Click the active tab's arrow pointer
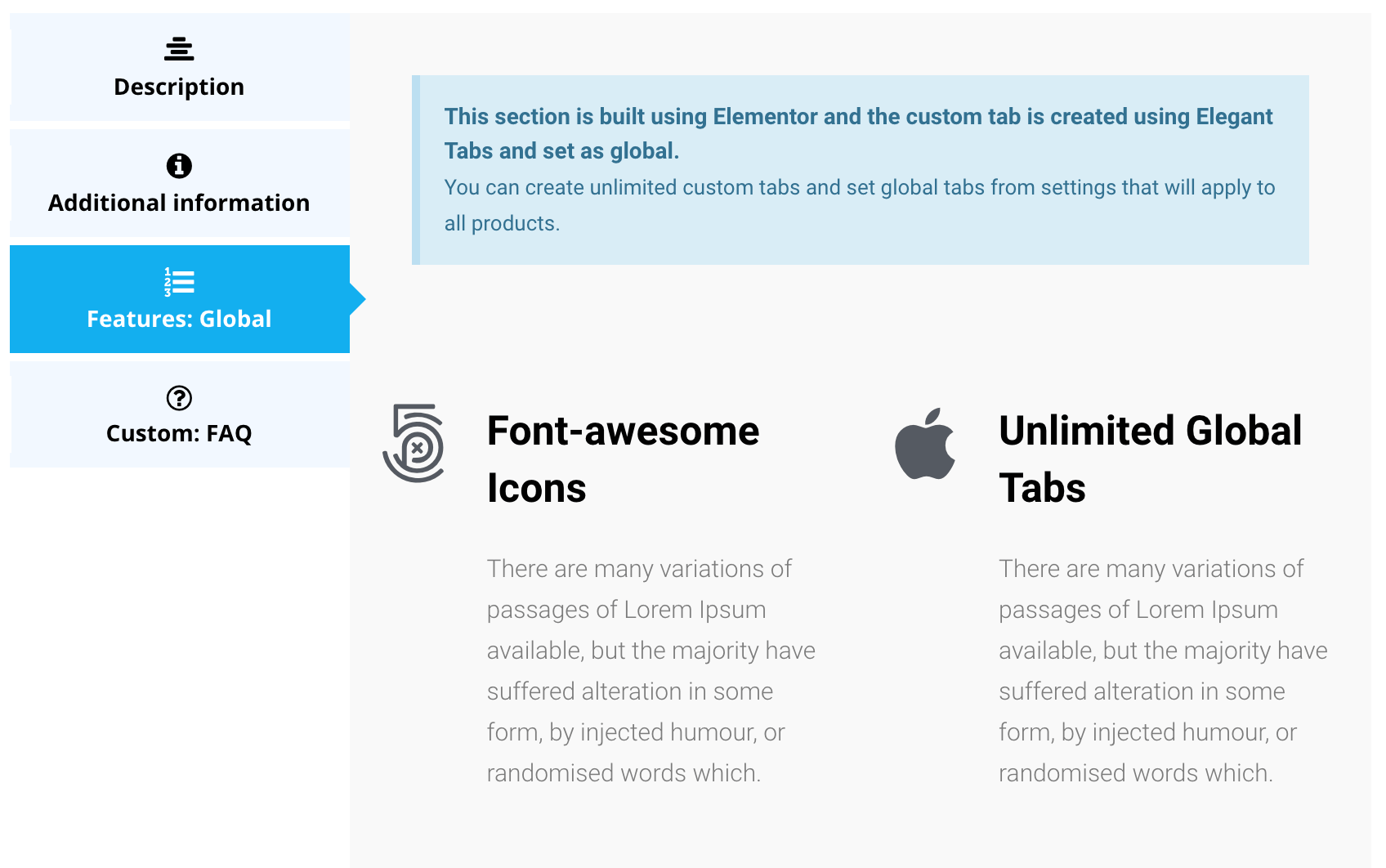The image size is (1386, 868). tap(358, 299)
